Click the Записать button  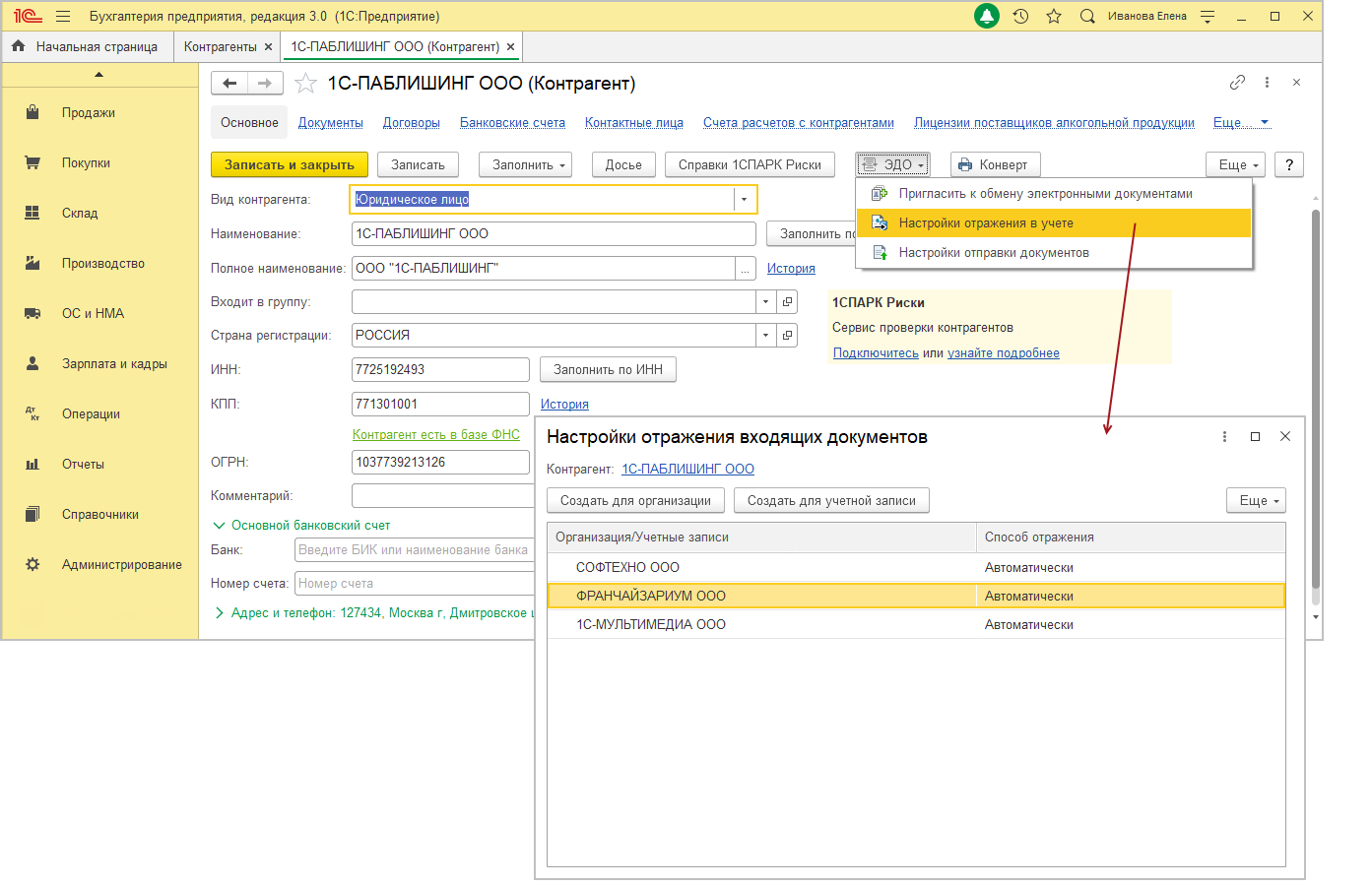[x=418, y=164]
